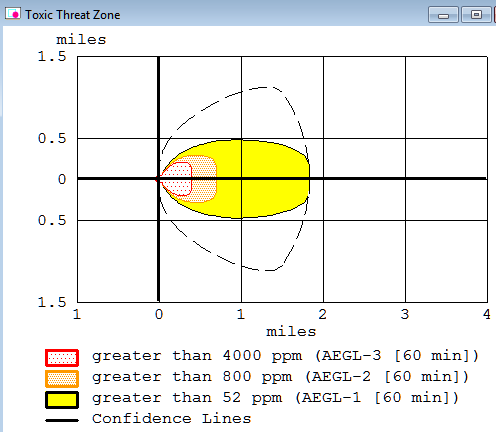The width and height of the screenshot is (496, 432).
Task: Click the x-axis tick label 2
Action: pyautogui.click(x=322, y=314)
